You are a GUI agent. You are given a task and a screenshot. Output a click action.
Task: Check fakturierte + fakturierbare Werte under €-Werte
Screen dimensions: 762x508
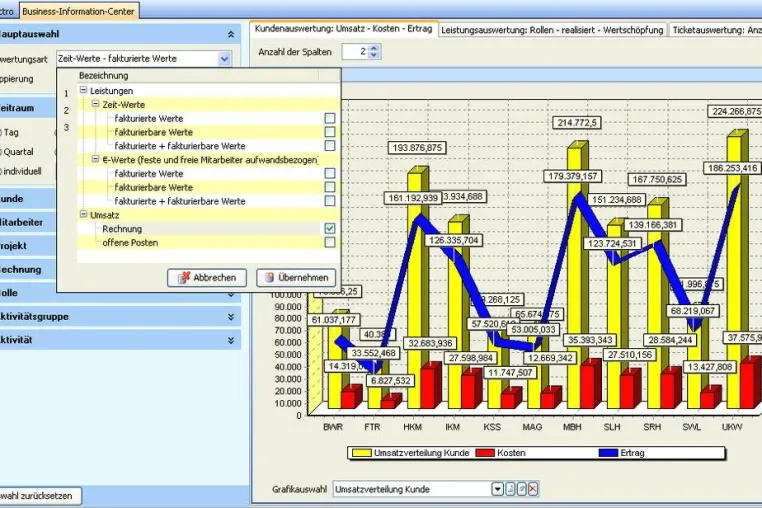tap(329, 201)
